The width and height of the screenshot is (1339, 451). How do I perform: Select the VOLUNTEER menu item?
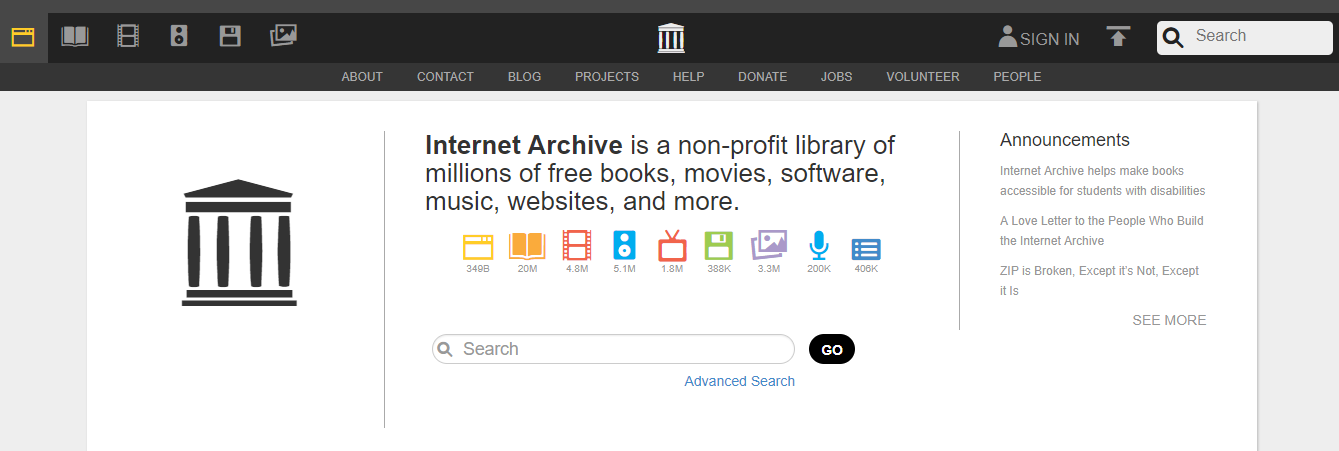tap(922, 77)
